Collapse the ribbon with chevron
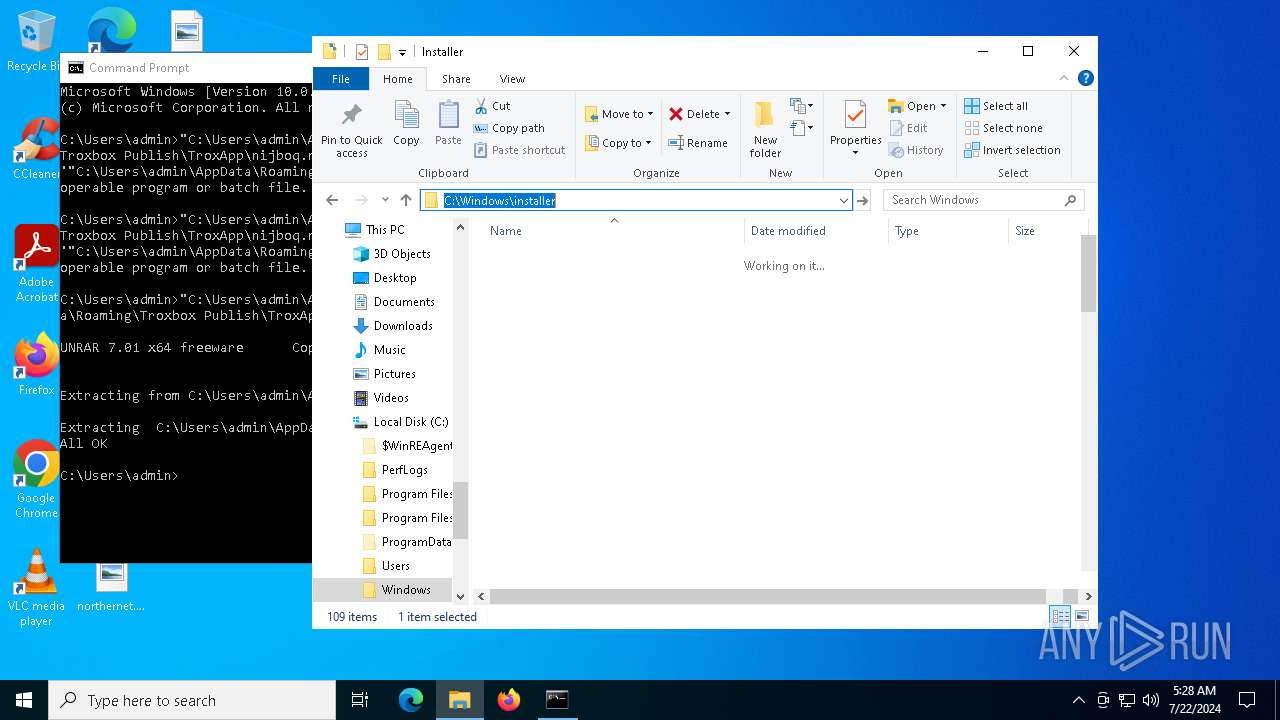 click(1064, 78)
